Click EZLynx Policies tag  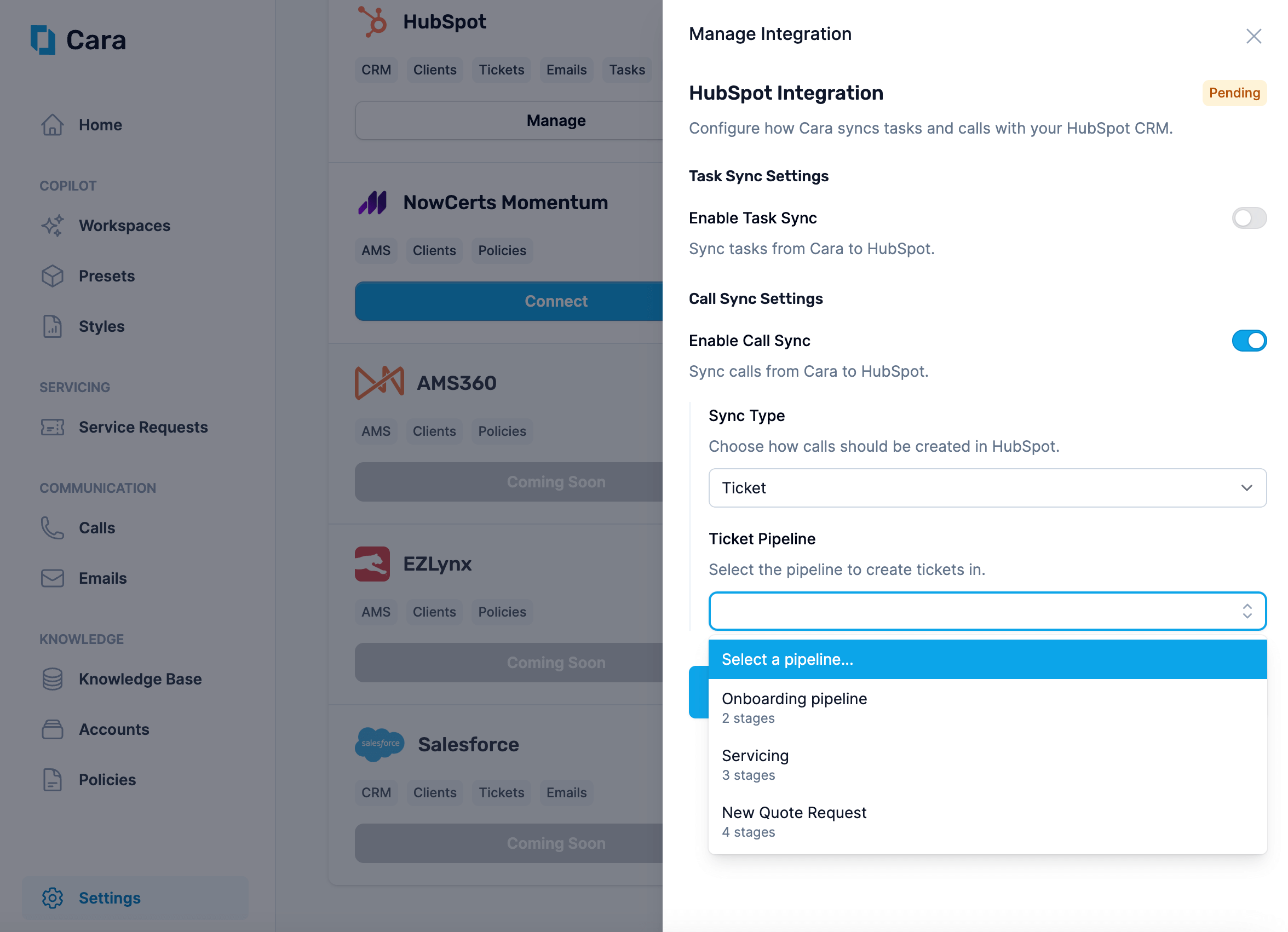(x=502, y=612)
